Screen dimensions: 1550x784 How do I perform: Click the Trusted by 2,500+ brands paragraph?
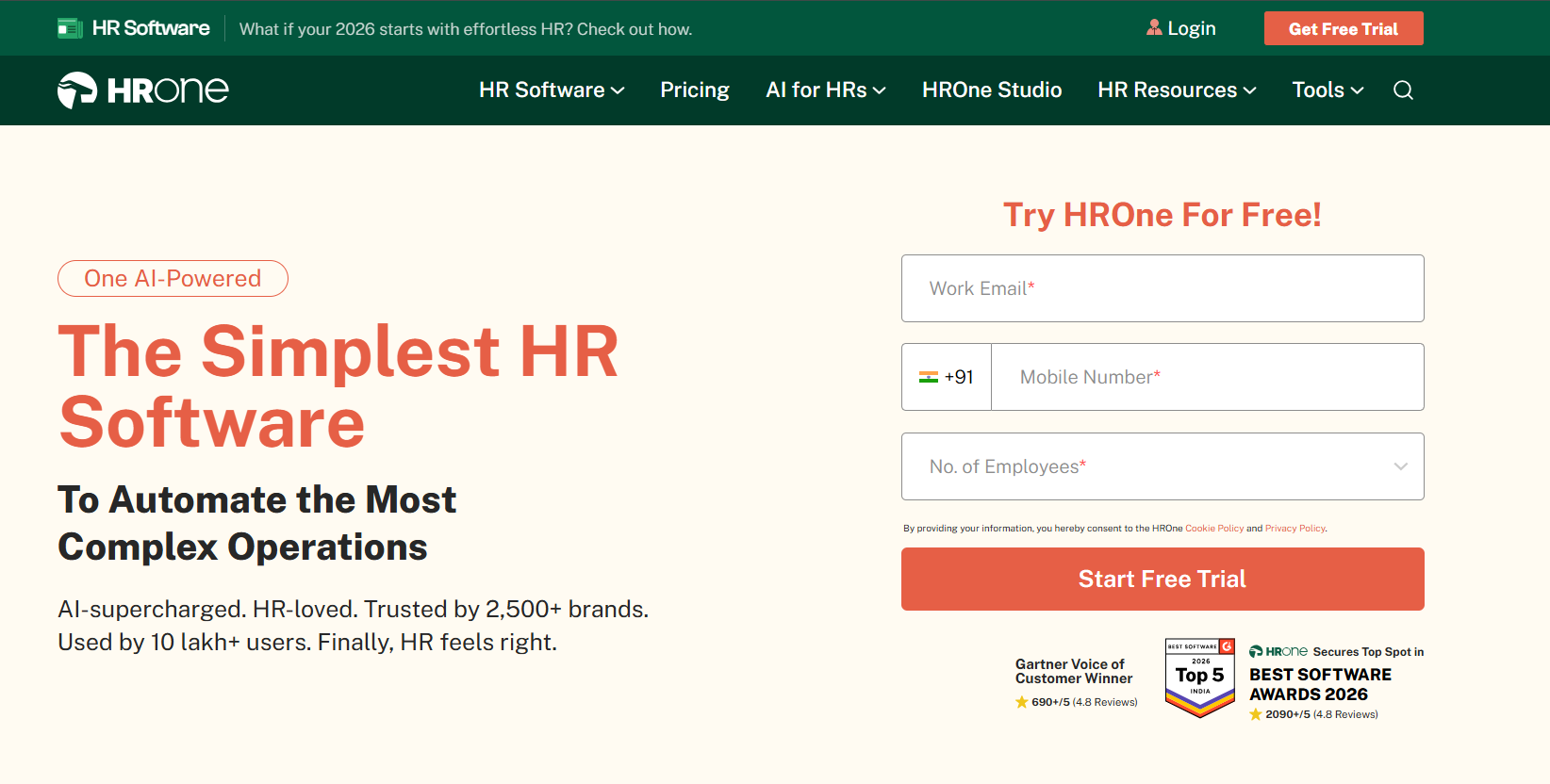pyautogui.click(x=354, y=626)
